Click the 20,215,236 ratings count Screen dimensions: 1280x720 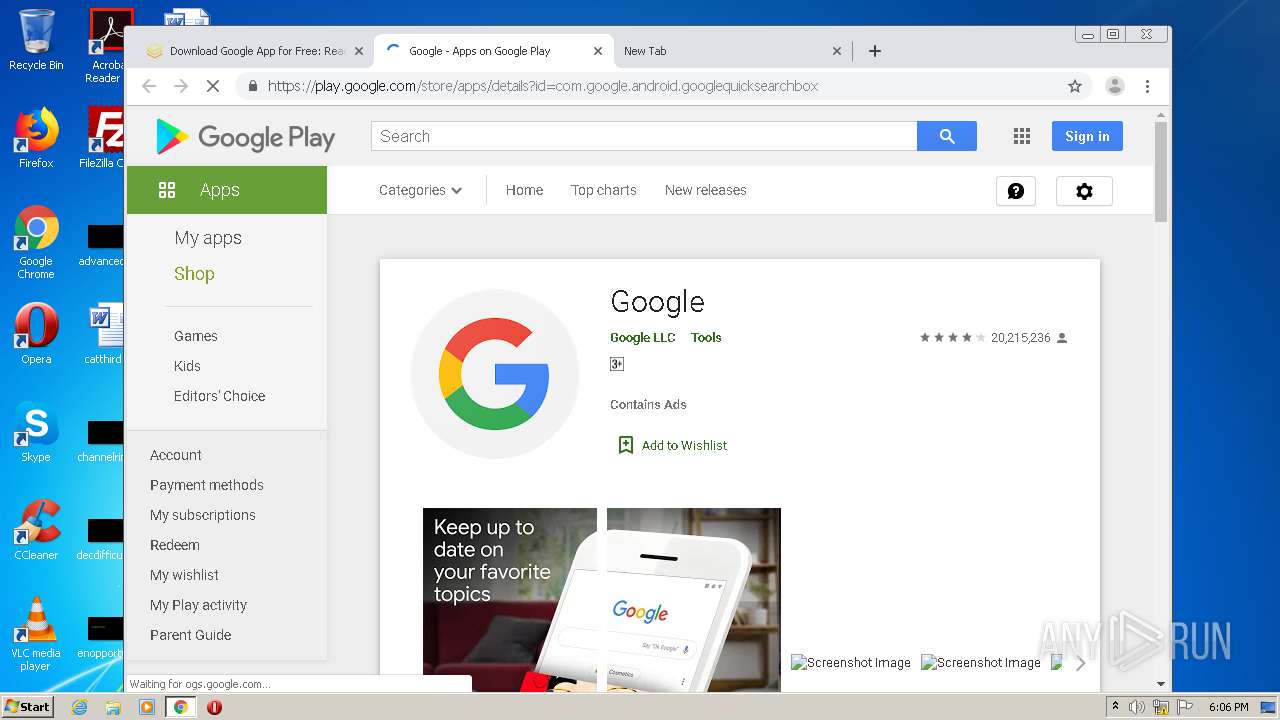[1021, 338]
